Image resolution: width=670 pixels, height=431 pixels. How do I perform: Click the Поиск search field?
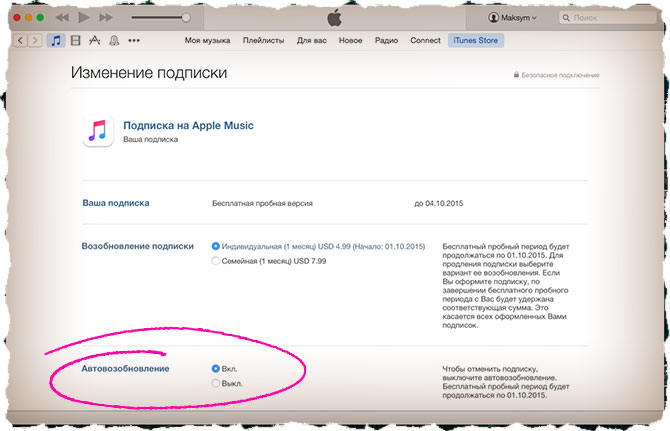(608, 18)
